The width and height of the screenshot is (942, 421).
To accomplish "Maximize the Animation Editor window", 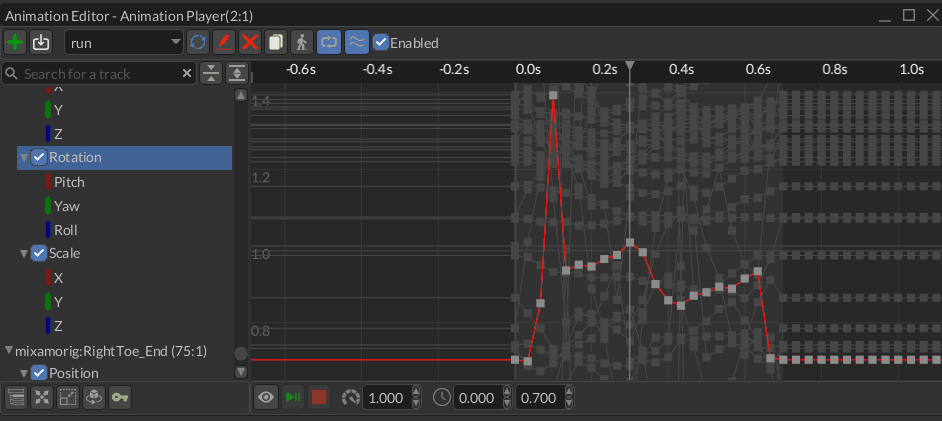I will tap(909, 14).
